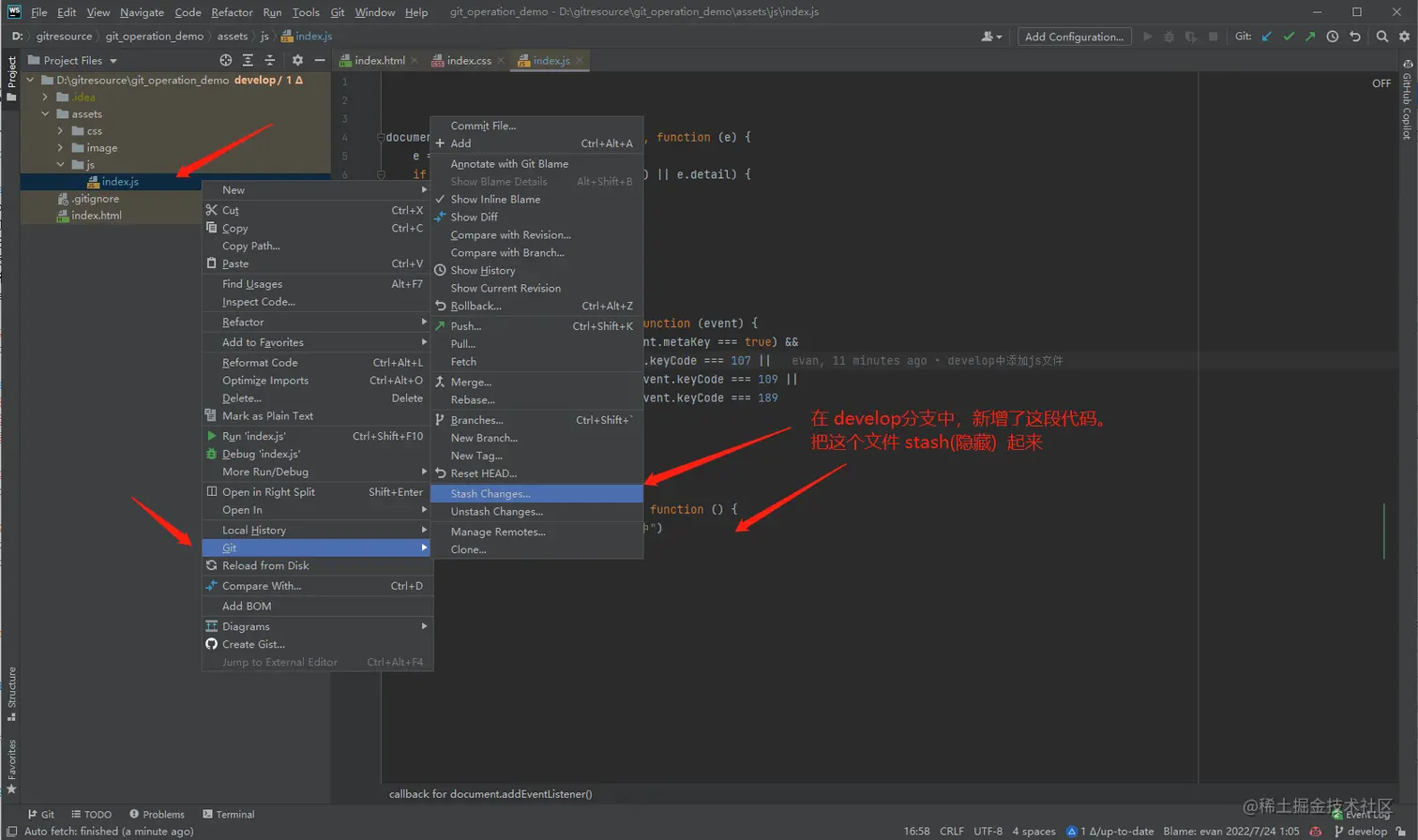Click the develop branch widget in status bar
This screenshot has height=840, width=1418.
pos(1360,831)
